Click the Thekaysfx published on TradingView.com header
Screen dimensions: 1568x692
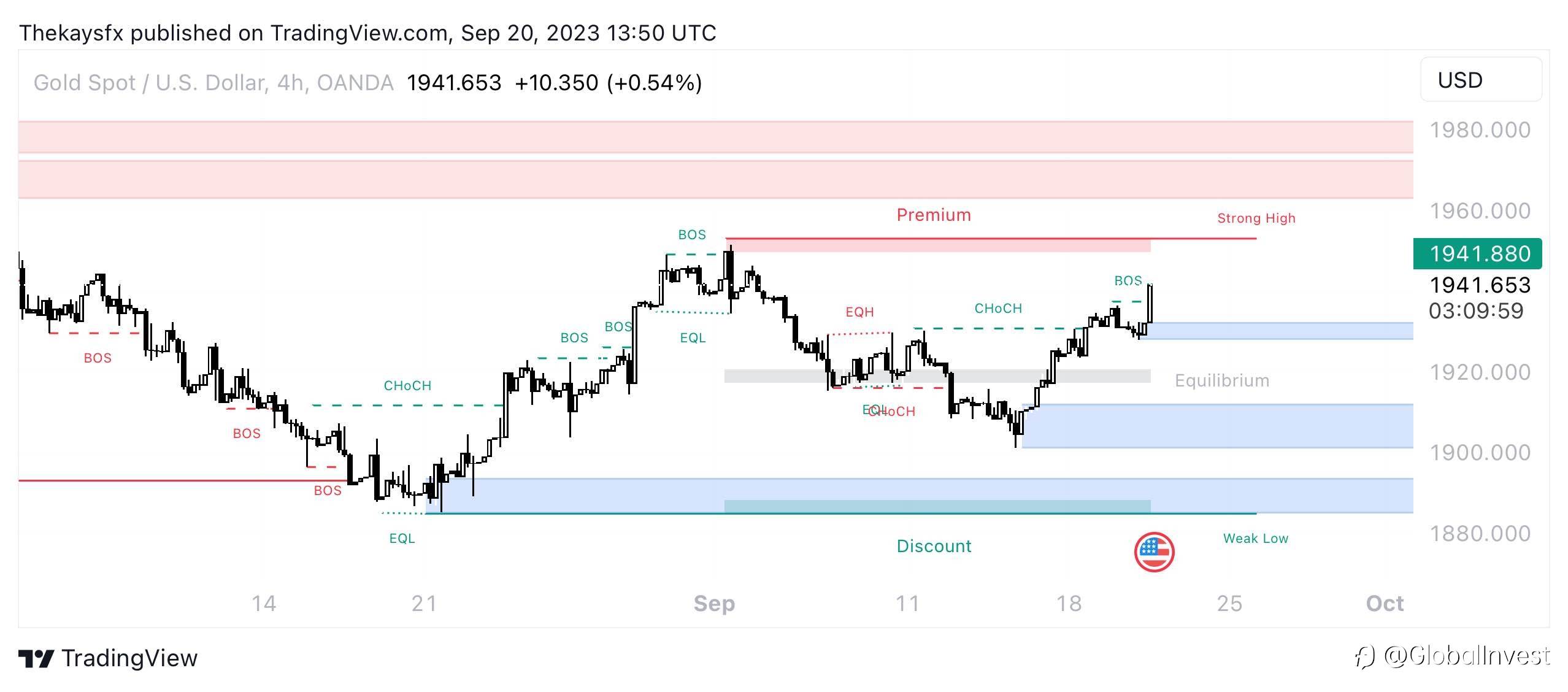point(367,33)
